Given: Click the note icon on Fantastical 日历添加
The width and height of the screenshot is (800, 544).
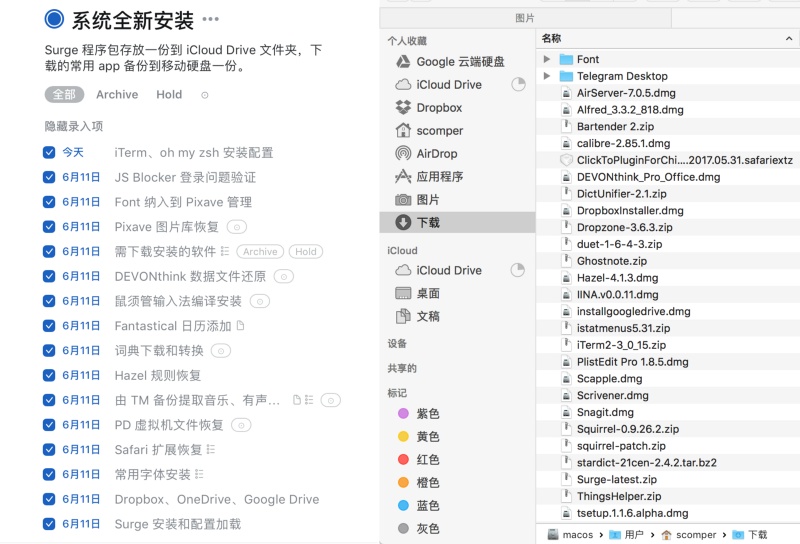Looking at the screenshot, I should tap(241, 325).
